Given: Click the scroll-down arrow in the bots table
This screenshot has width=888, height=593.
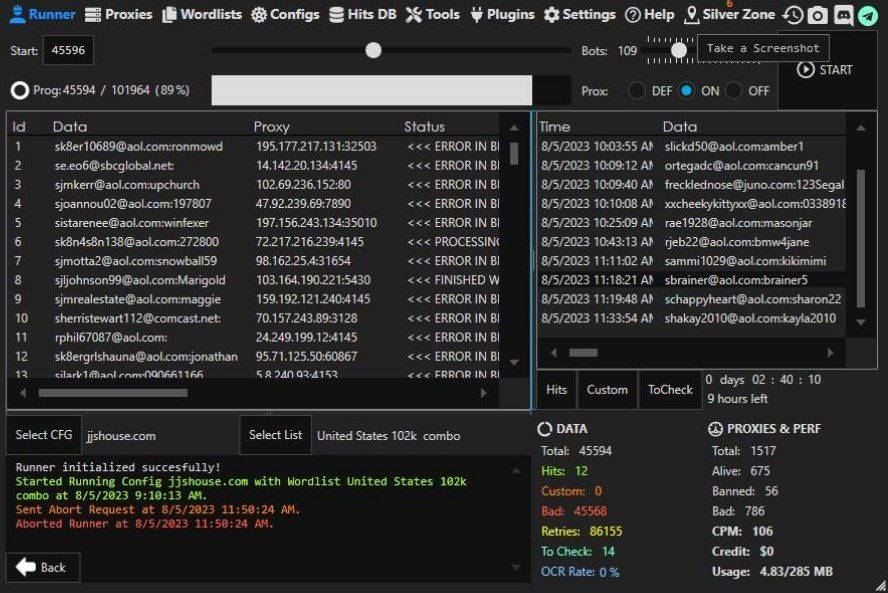Looking at the screenshot, I should 514,362.
